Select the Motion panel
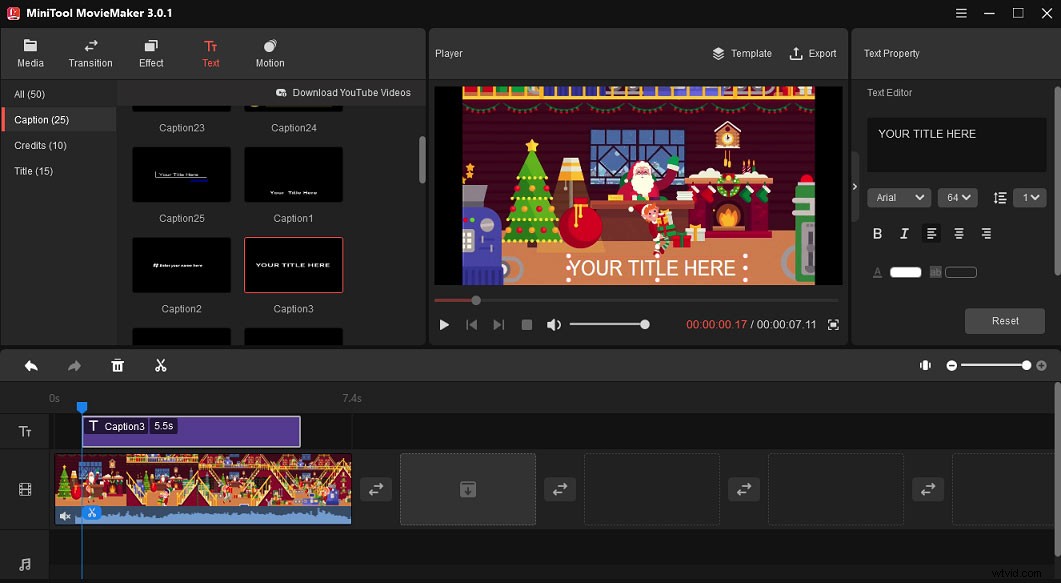This screenshot has height=583, width=1061. pos(268,53)
